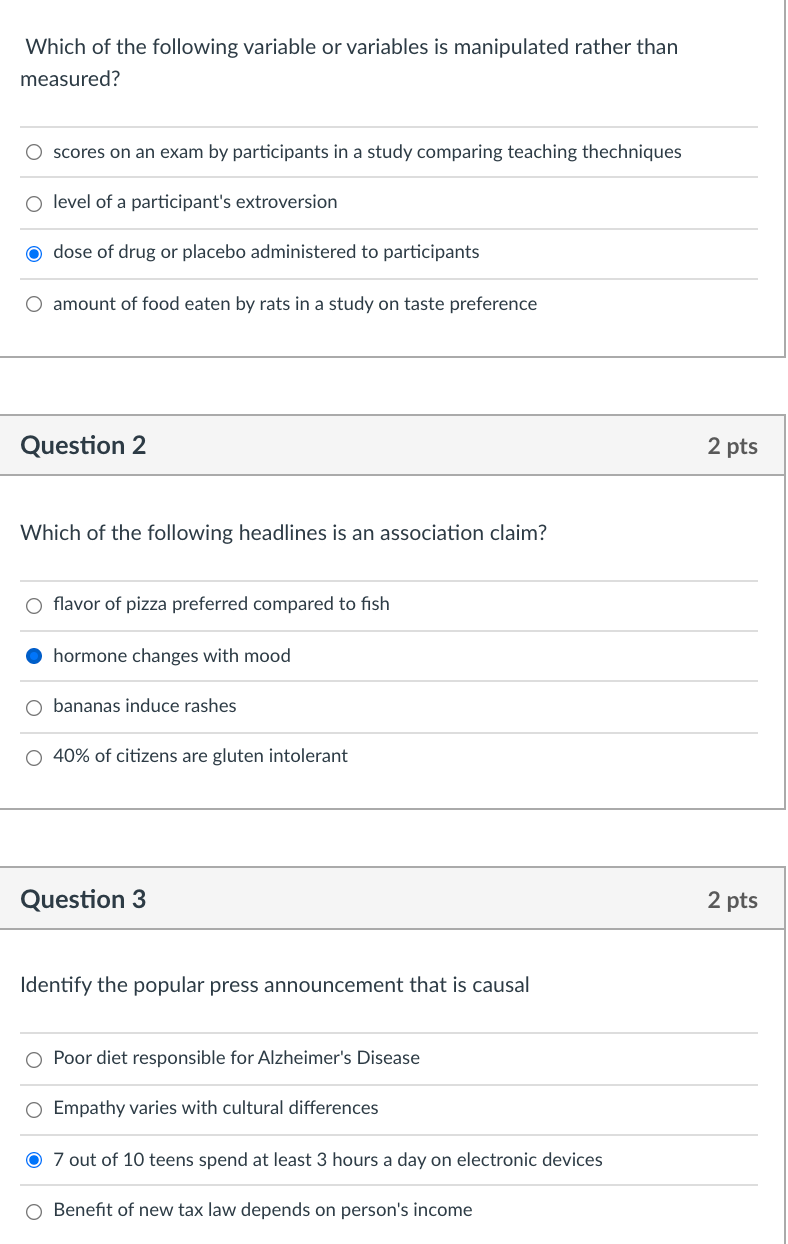
Task: Choose "Empathy varies with cultural differences"
Action: (33, 1109)
